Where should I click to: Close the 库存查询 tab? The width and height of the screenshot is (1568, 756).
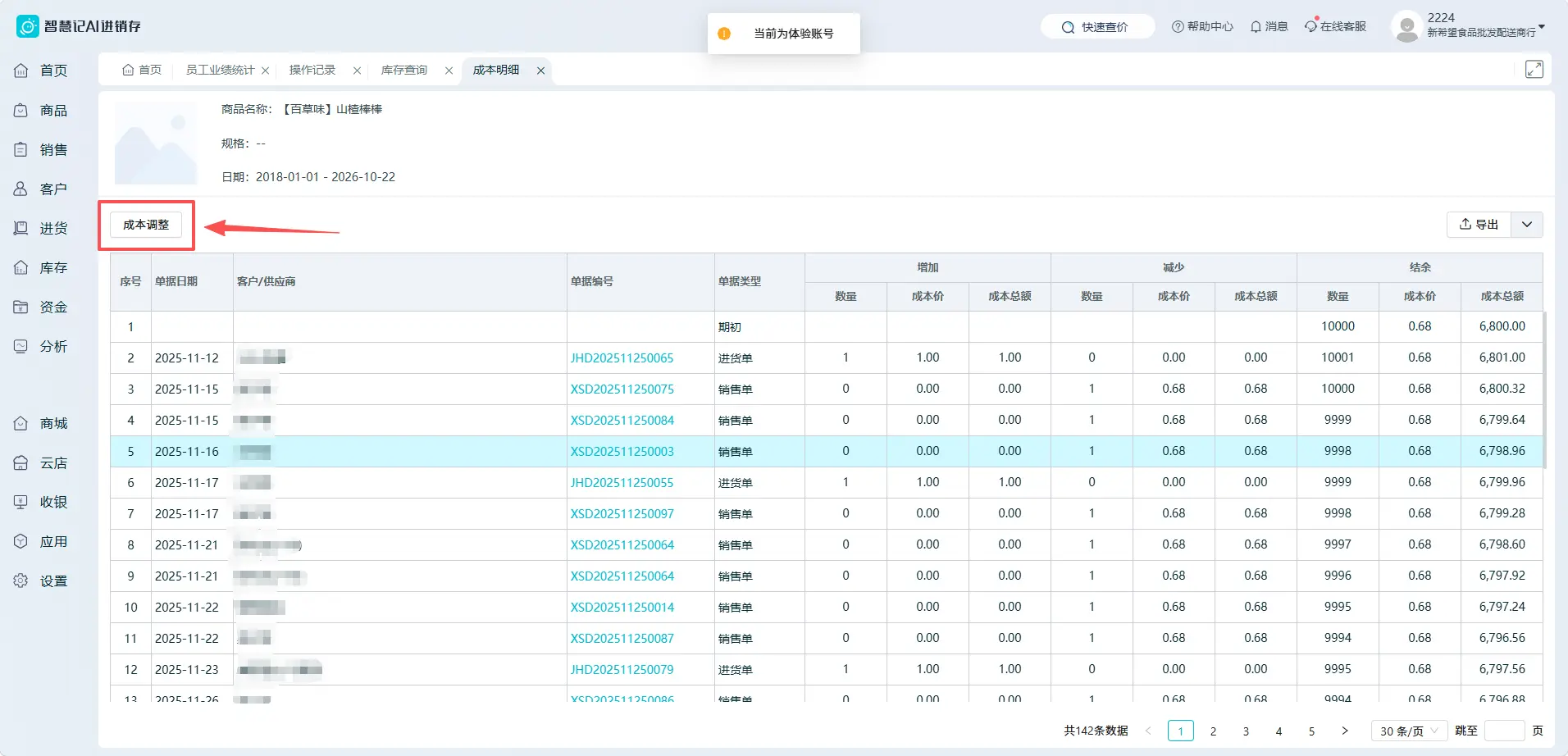click(x=449, y=71)
